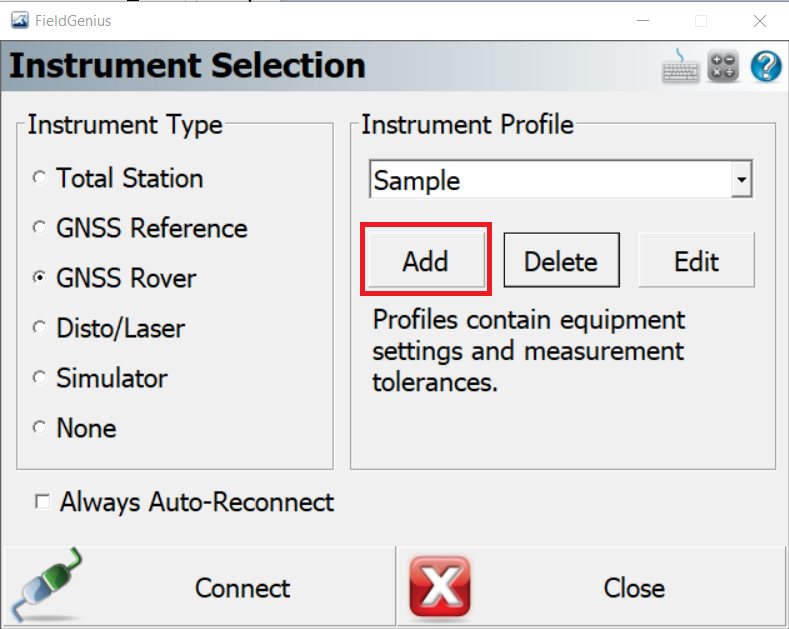Click the connector plug icon beside Connect
This screenshot has width=789, height=629.
[x=48, y=585]
